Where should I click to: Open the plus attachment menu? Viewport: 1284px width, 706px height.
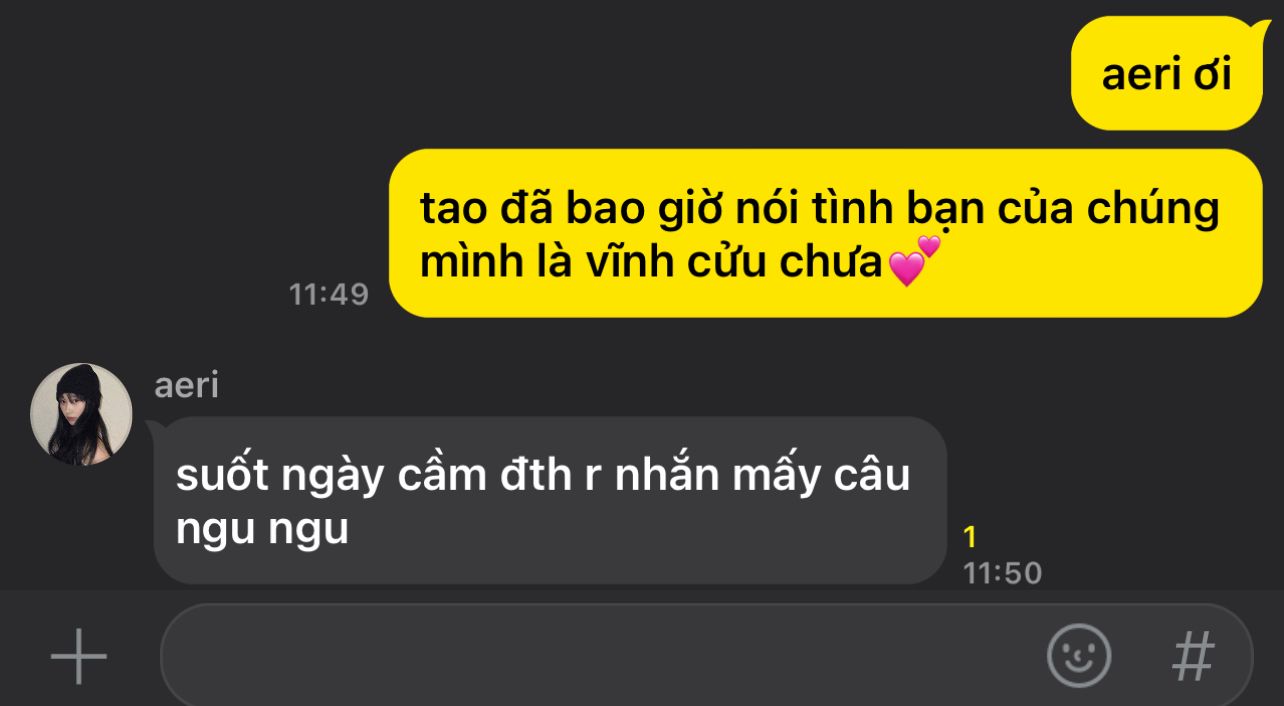click(x=79, y=656)
